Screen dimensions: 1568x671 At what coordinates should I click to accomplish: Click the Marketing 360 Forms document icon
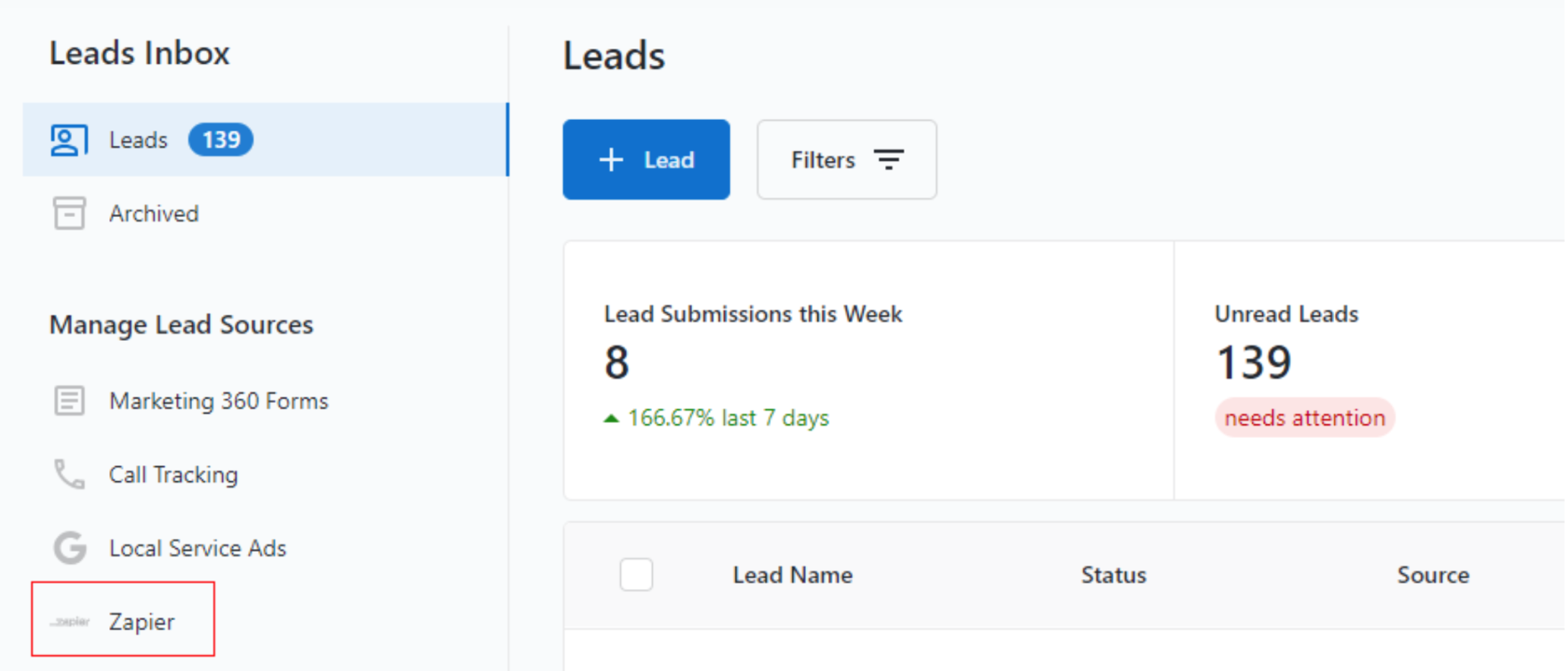[69, 401]
